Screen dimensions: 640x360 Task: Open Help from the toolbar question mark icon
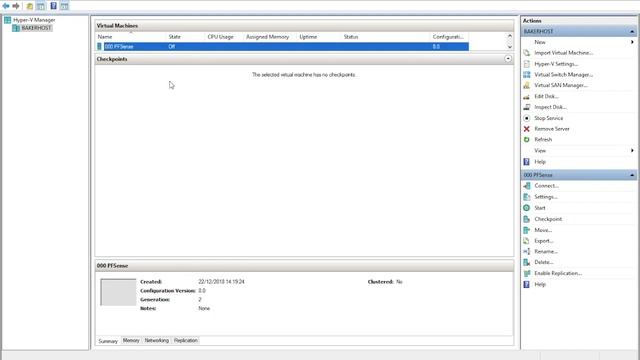tap(53, 6)
